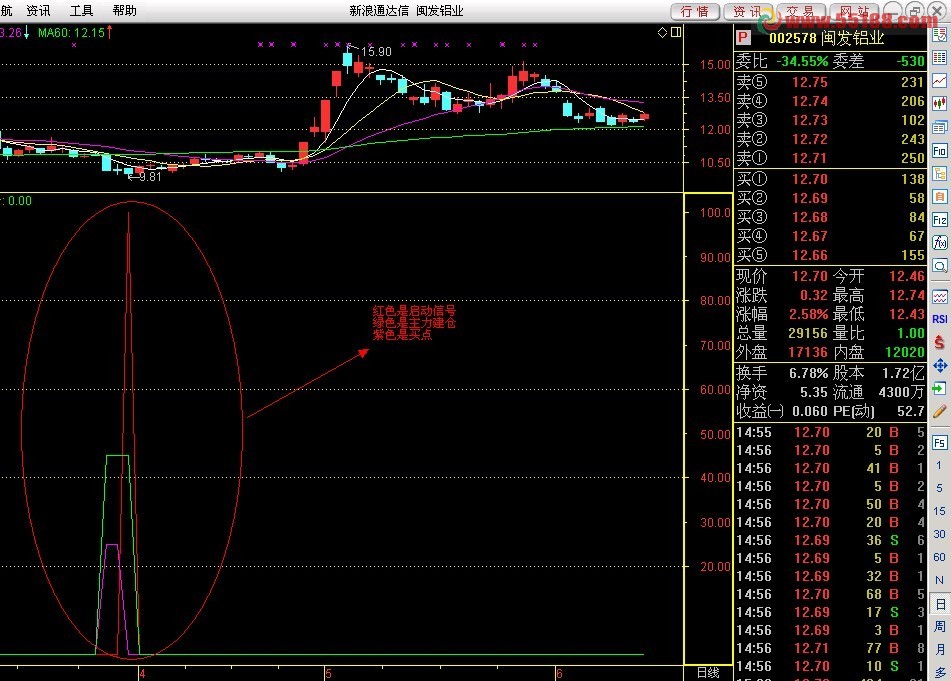The width and height of the screenshot is (951, 681).
Task: Switch to the 行情 tab button
Action: coord(695,12)
